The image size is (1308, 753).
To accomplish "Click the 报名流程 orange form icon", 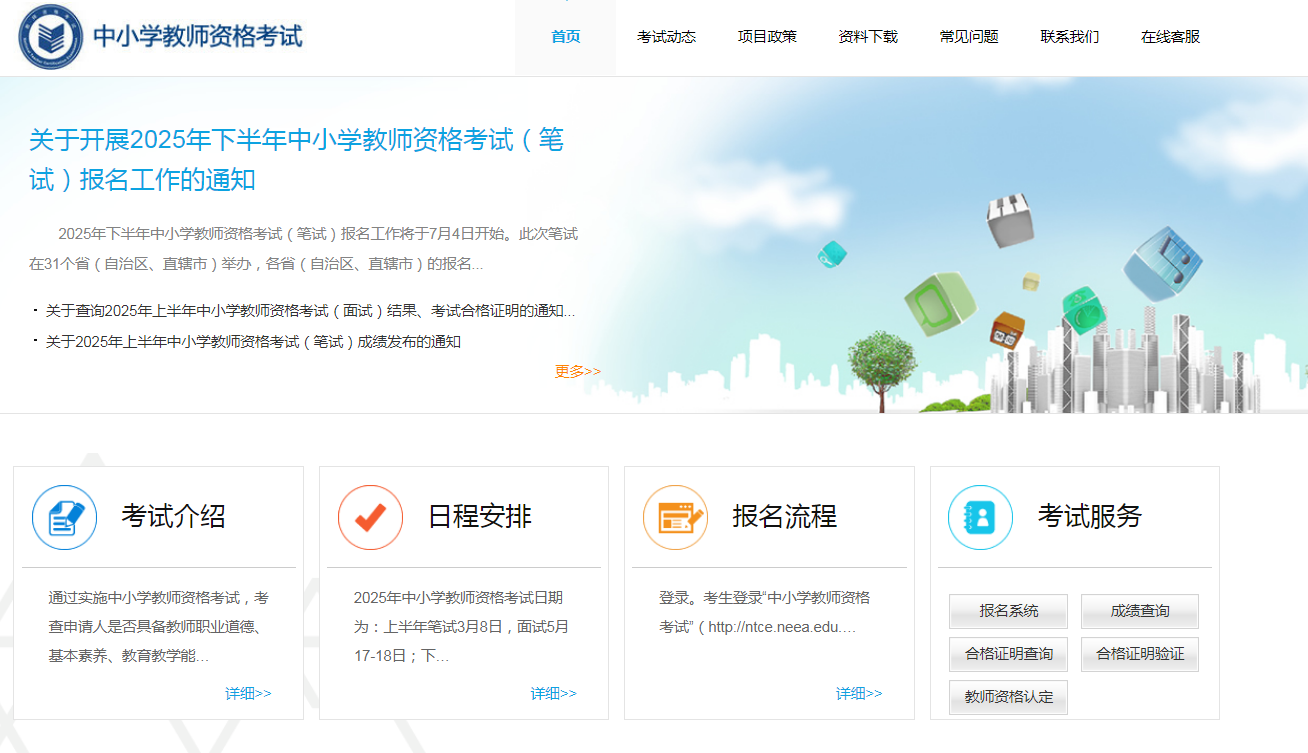I will coord(676,518).
